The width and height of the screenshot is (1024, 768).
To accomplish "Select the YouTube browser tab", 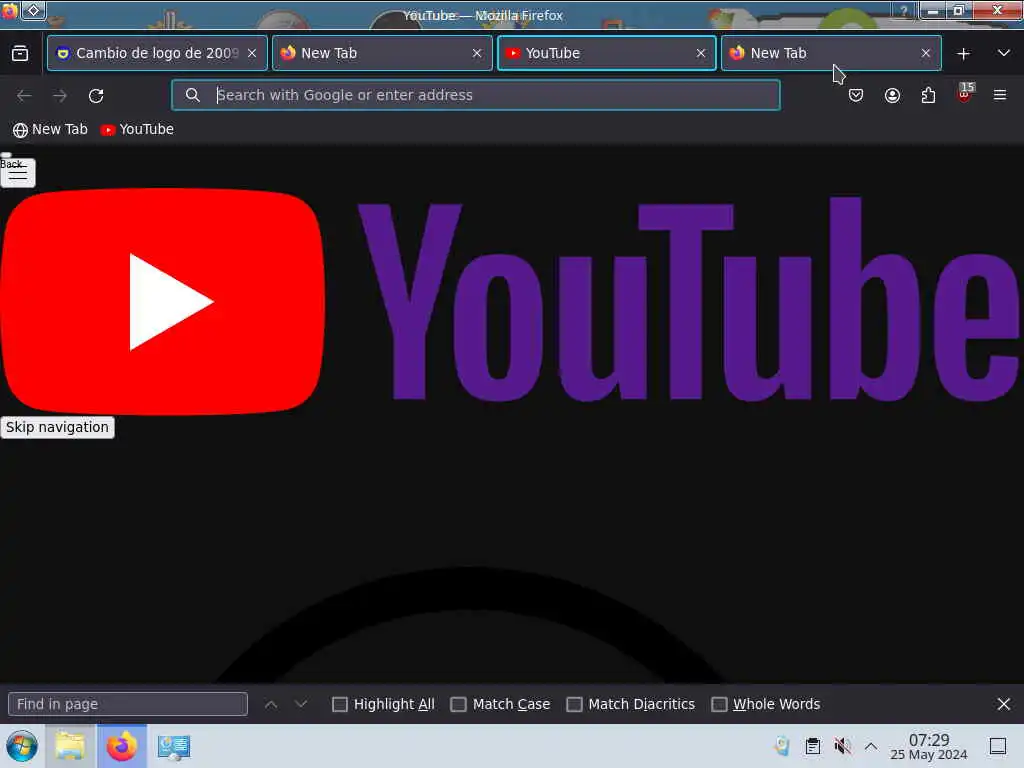I will 607,53.
